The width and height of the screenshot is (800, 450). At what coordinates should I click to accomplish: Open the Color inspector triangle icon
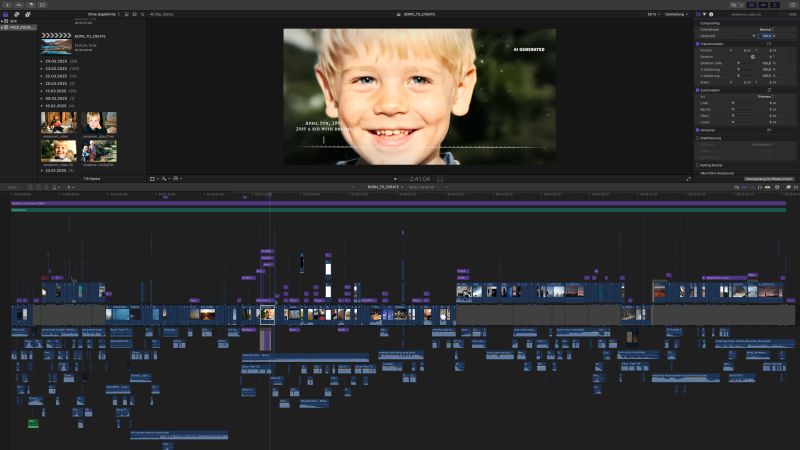705,14
